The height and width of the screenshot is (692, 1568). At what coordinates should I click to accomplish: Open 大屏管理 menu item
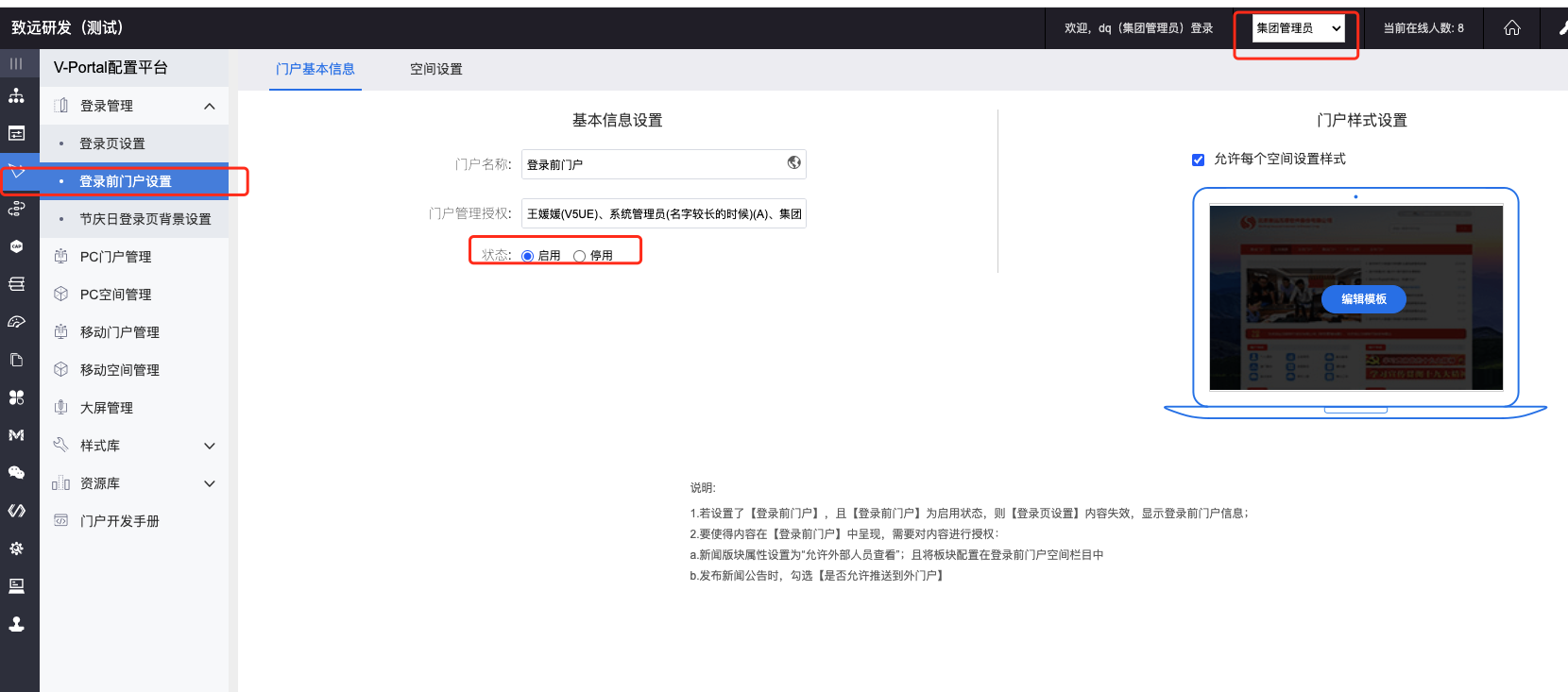pyautogui.click(x=134, y=408)
